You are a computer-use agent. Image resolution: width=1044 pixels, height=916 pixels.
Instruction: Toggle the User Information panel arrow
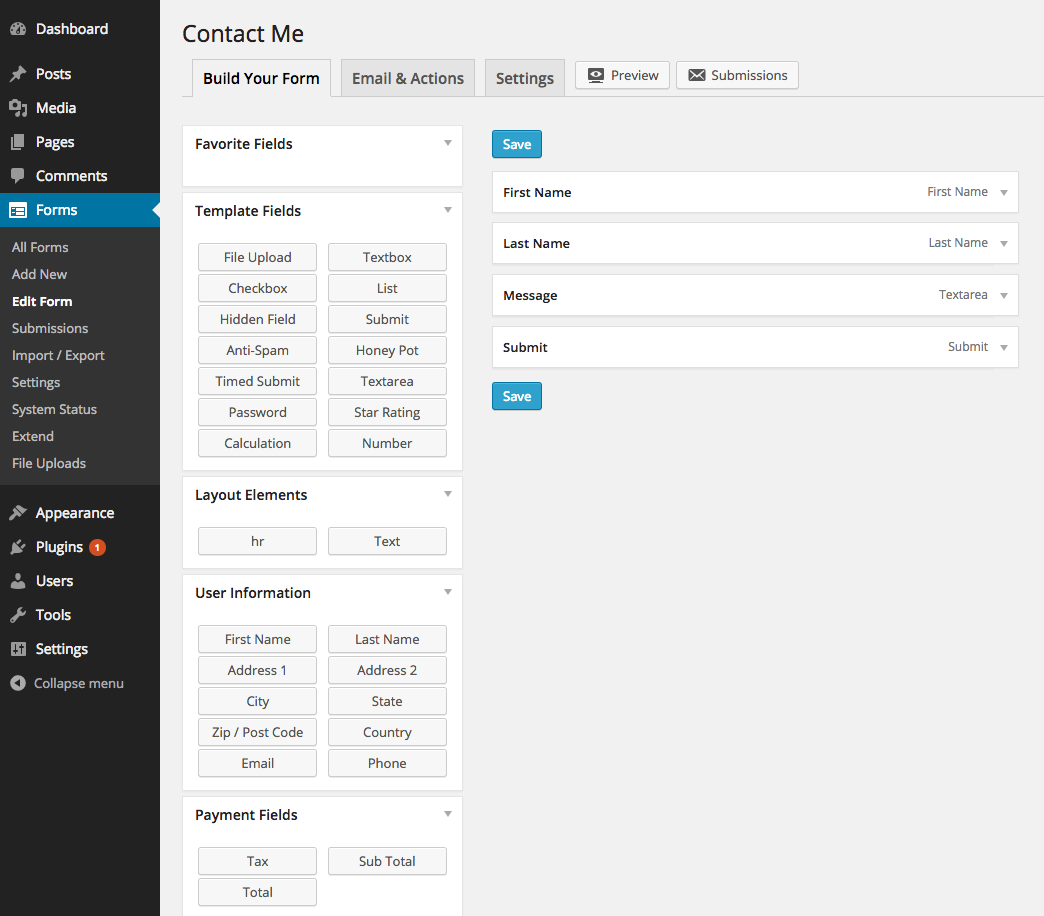447,592
